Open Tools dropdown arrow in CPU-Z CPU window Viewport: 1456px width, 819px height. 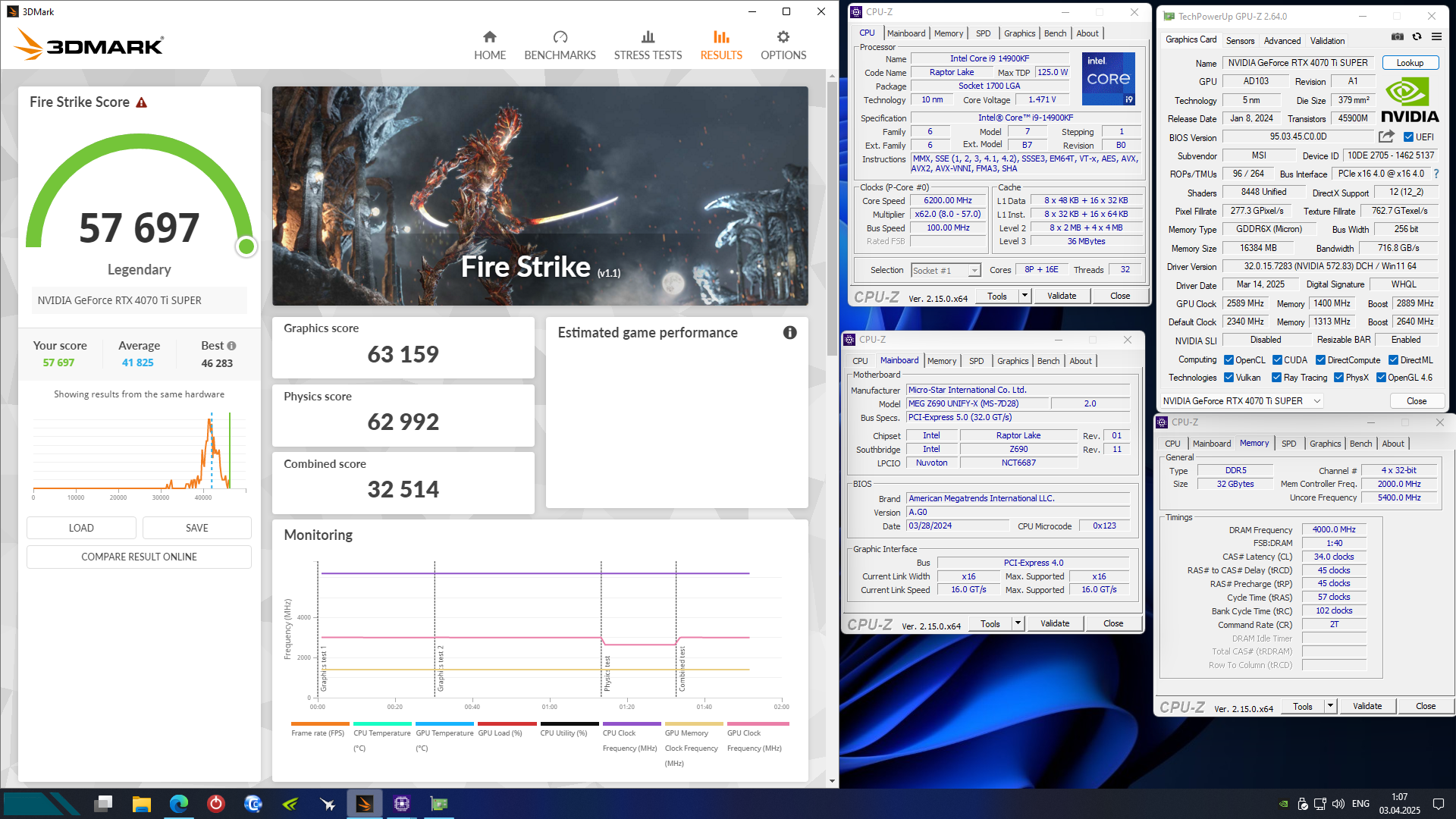(x=1025, y=296)
